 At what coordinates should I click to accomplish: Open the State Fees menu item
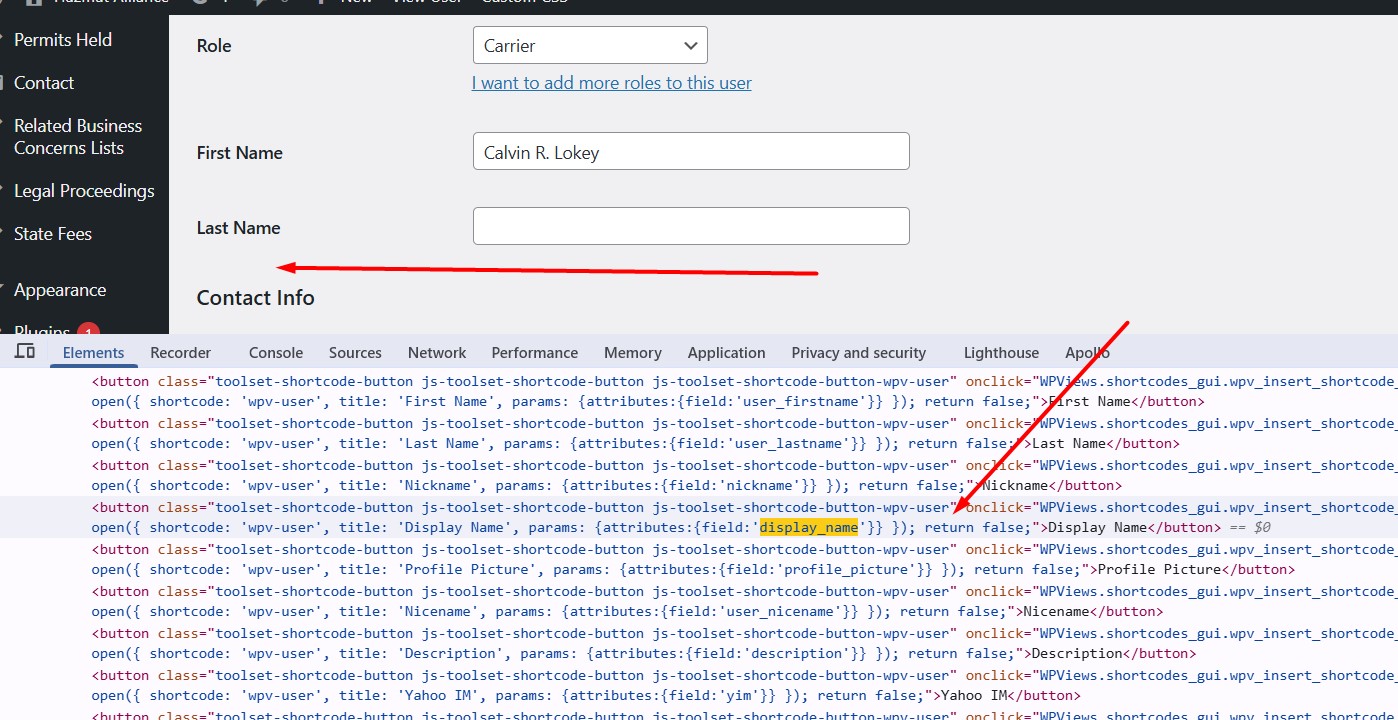[53, 234]
